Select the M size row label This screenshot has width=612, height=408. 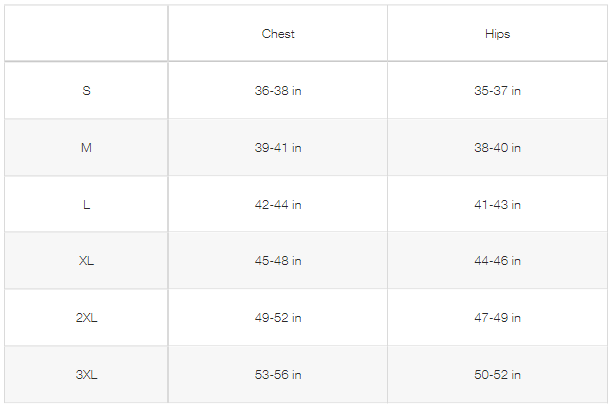click(86, 148)
